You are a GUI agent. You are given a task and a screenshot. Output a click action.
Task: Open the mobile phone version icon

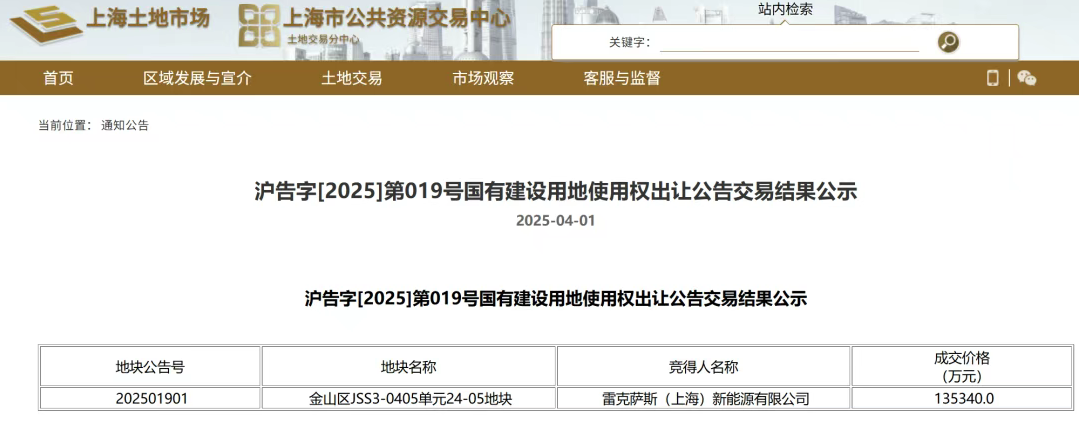pos(993,78)
